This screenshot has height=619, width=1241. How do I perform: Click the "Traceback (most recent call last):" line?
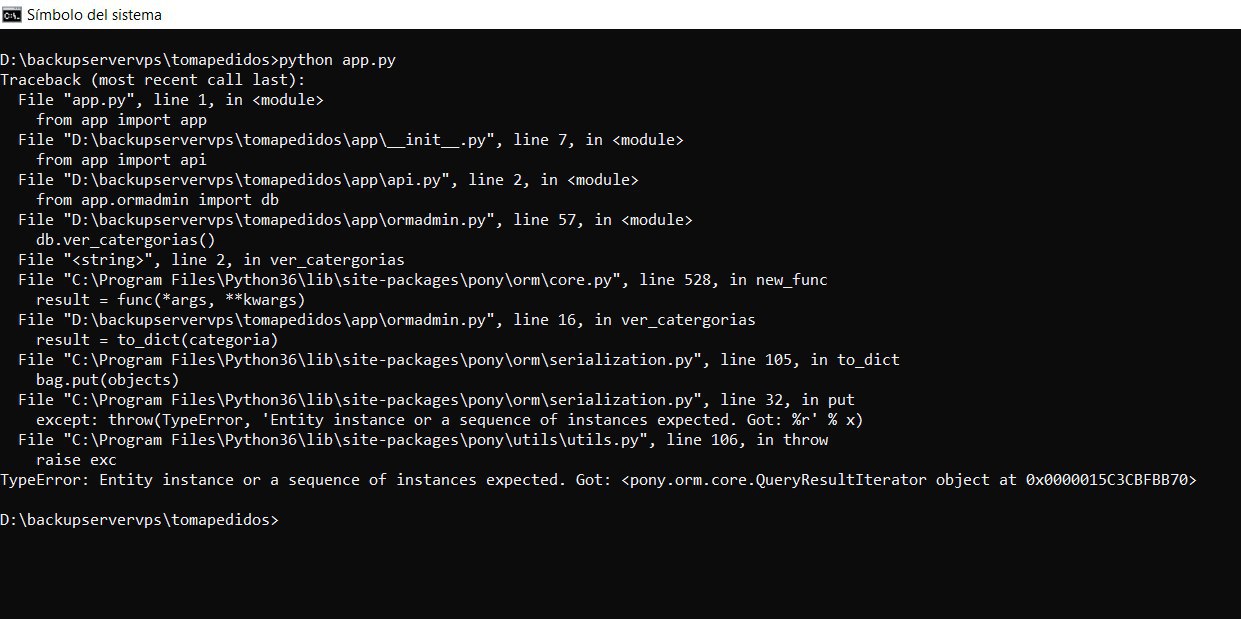click(153, 80)
